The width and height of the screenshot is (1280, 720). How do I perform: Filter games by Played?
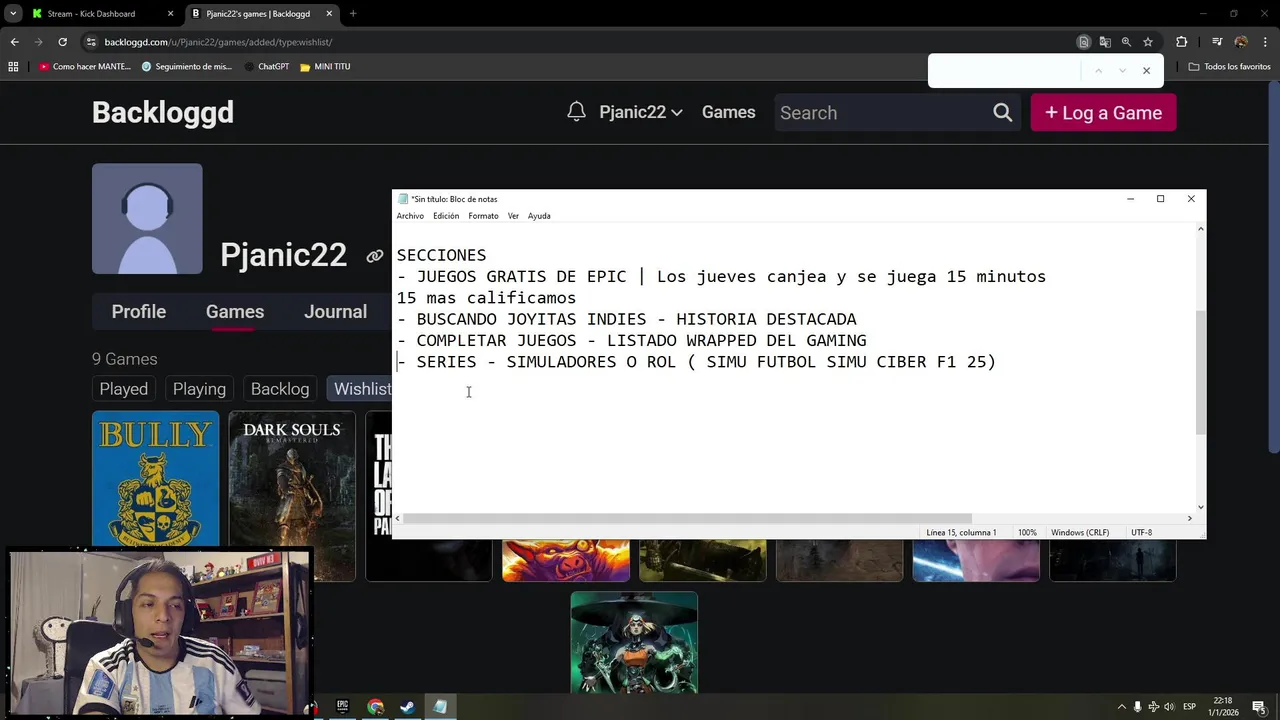(124, 389)
